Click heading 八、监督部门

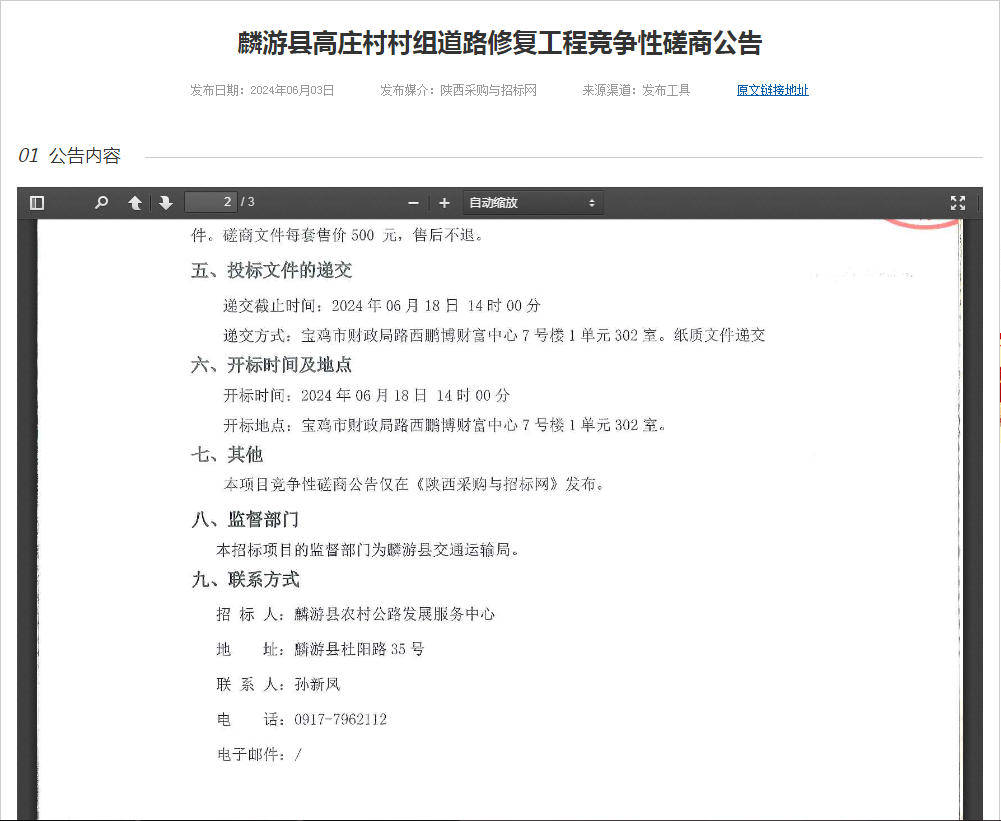[245, 520]
